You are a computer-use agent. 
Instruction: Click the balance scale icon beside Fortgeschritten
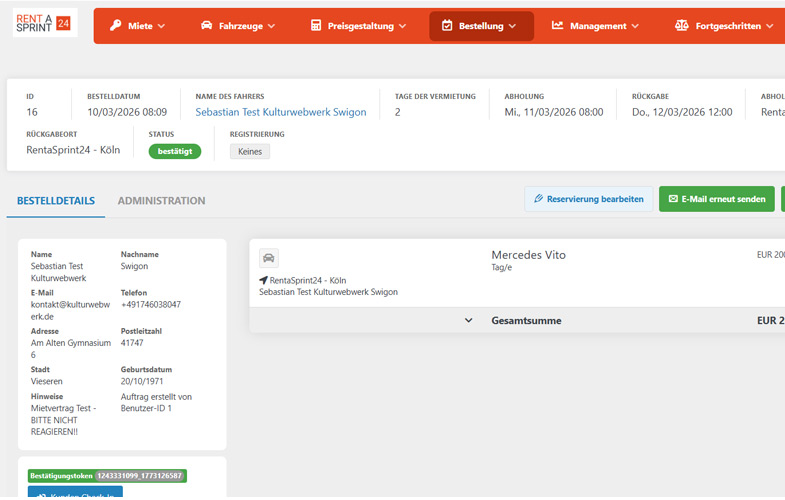click(682, 26)
